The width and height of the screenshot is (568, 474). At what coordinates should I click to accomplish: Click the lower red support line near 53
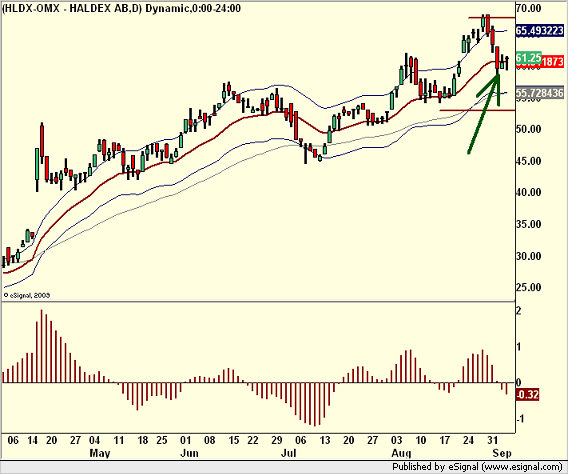[x=477, y=110]
